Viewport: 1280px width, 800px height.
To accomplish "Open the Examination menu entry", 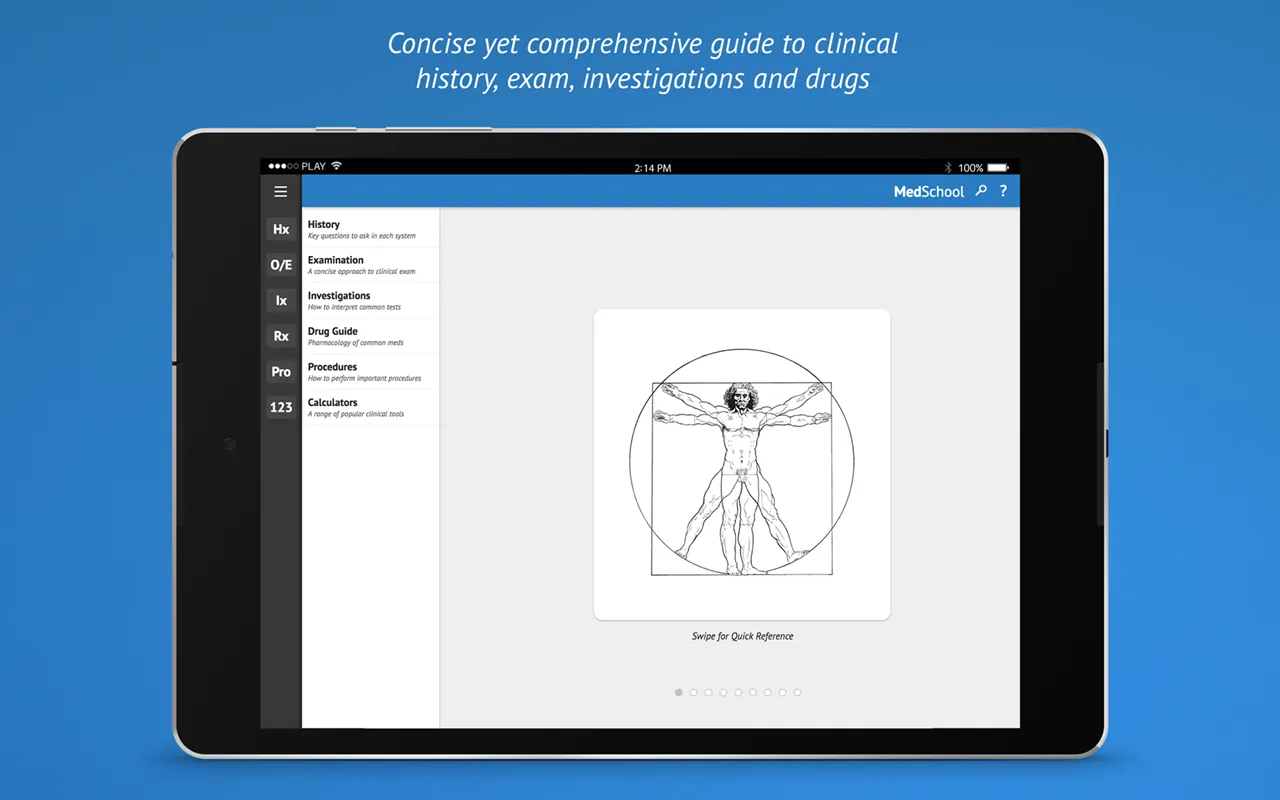I will point(371,265).
